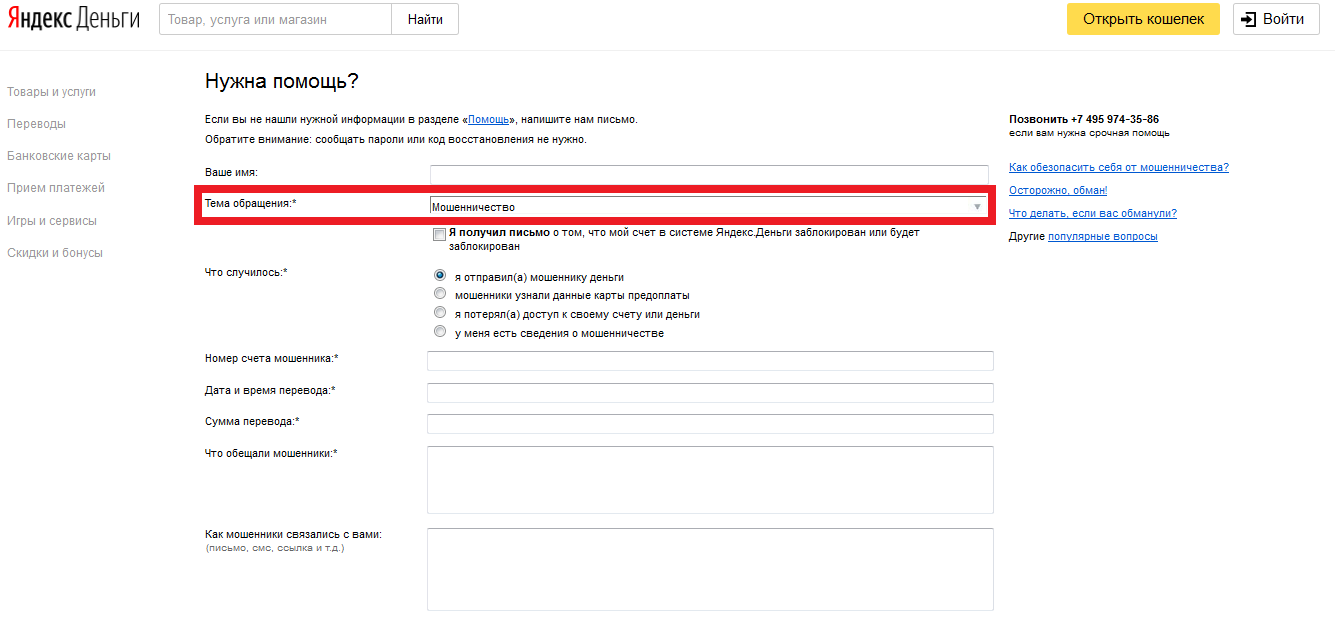Focus the Дата и время перевода field
This screenshot has width=1335, height=619.
pyautogui.click(x=710, y=393)
